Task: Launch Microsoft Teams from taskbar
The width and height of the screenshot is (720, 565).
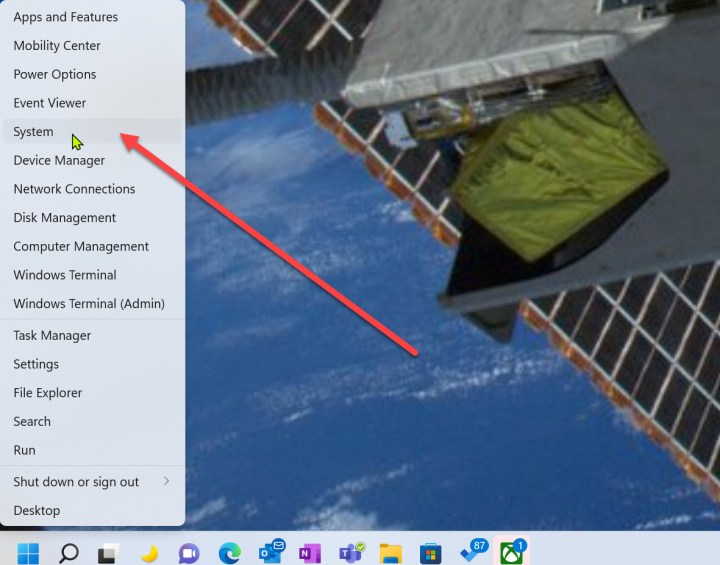Action: [x=350, y=552]
